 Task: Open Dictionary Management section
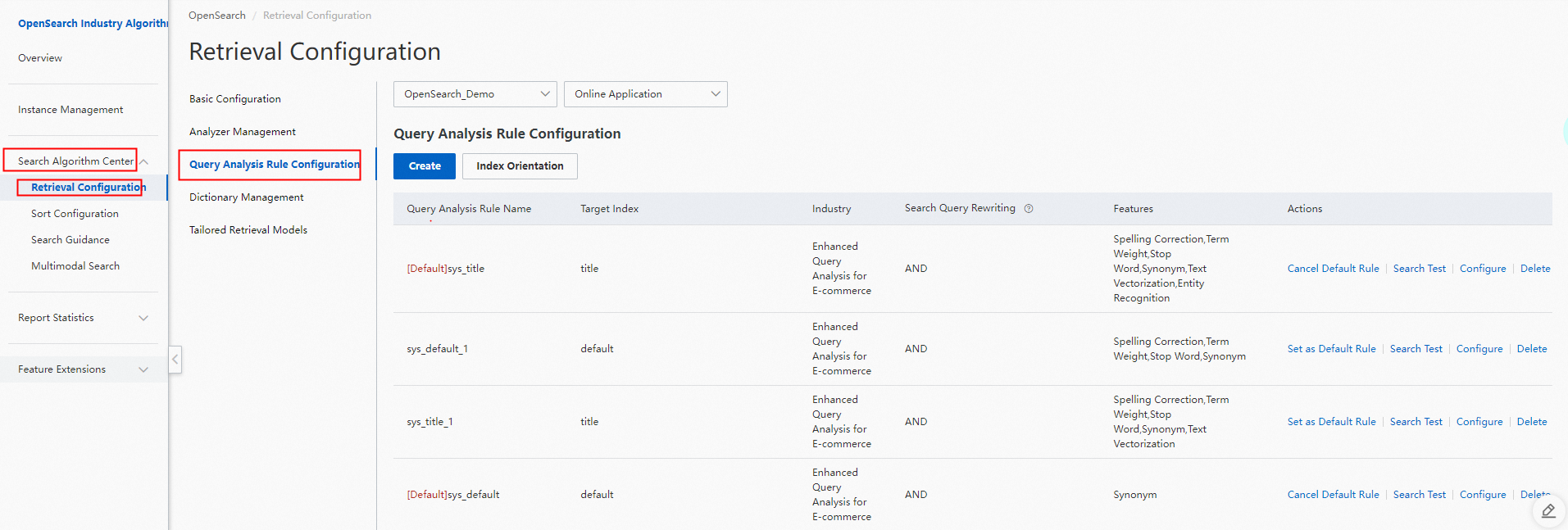tap(246, 197)
